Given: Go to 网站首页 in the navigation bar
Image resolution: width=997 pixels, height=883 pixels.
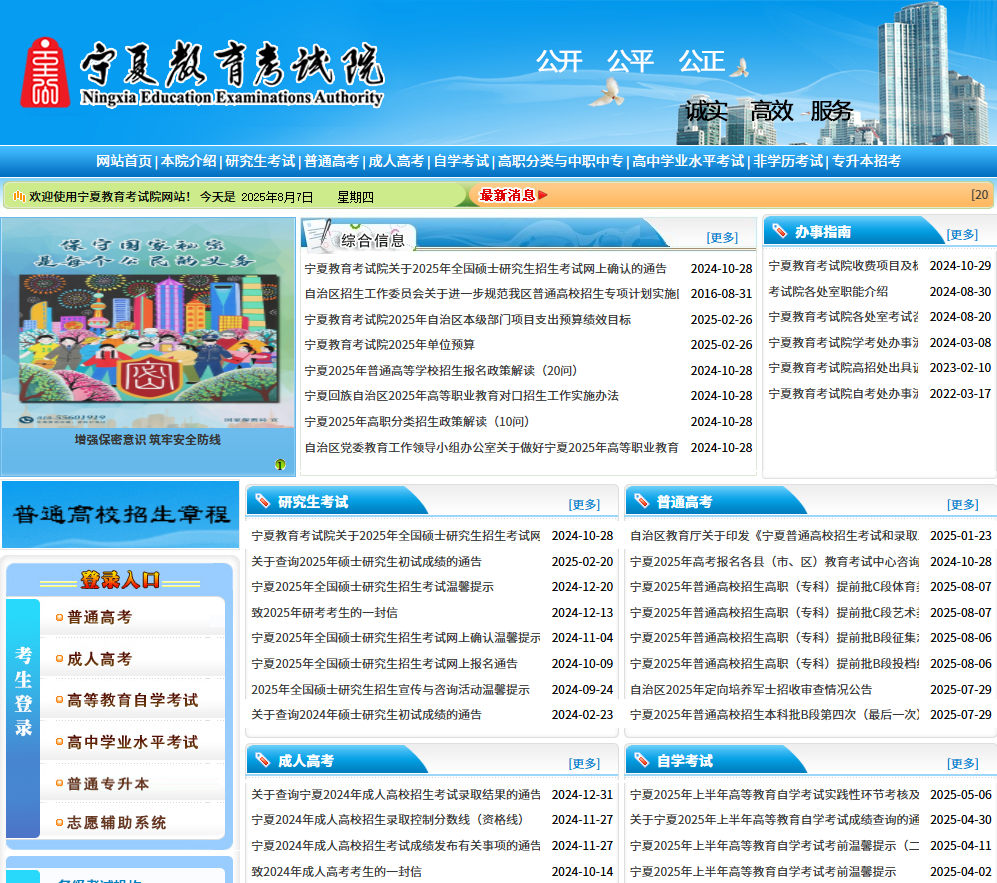Looking at the screenshot, I should 124,161.
